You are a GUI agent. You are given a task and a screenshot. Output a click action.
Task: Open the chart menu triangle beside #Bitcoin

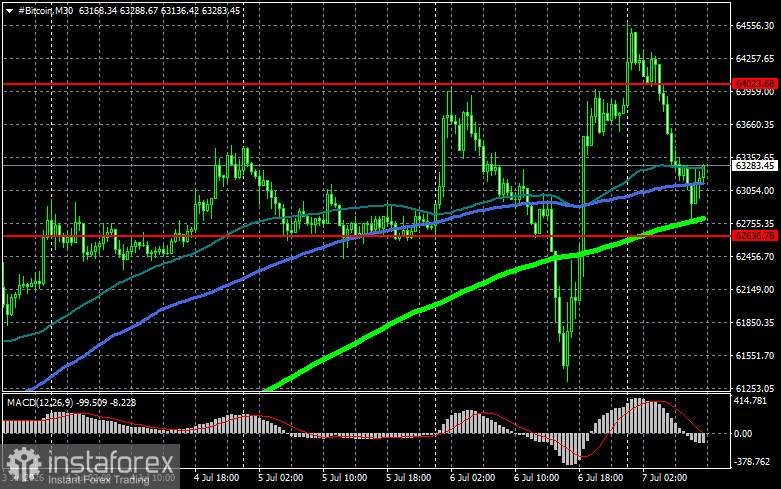click(x=9, y=11)
